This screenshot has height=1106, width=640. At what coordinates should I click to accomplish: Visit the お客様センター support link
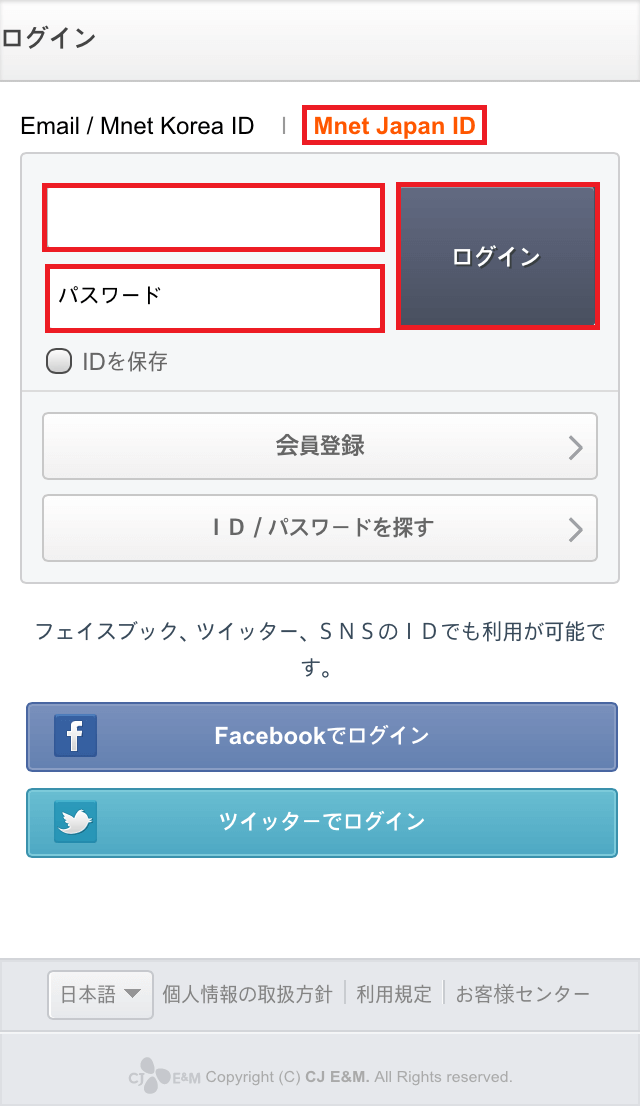(x=522, y=994)
